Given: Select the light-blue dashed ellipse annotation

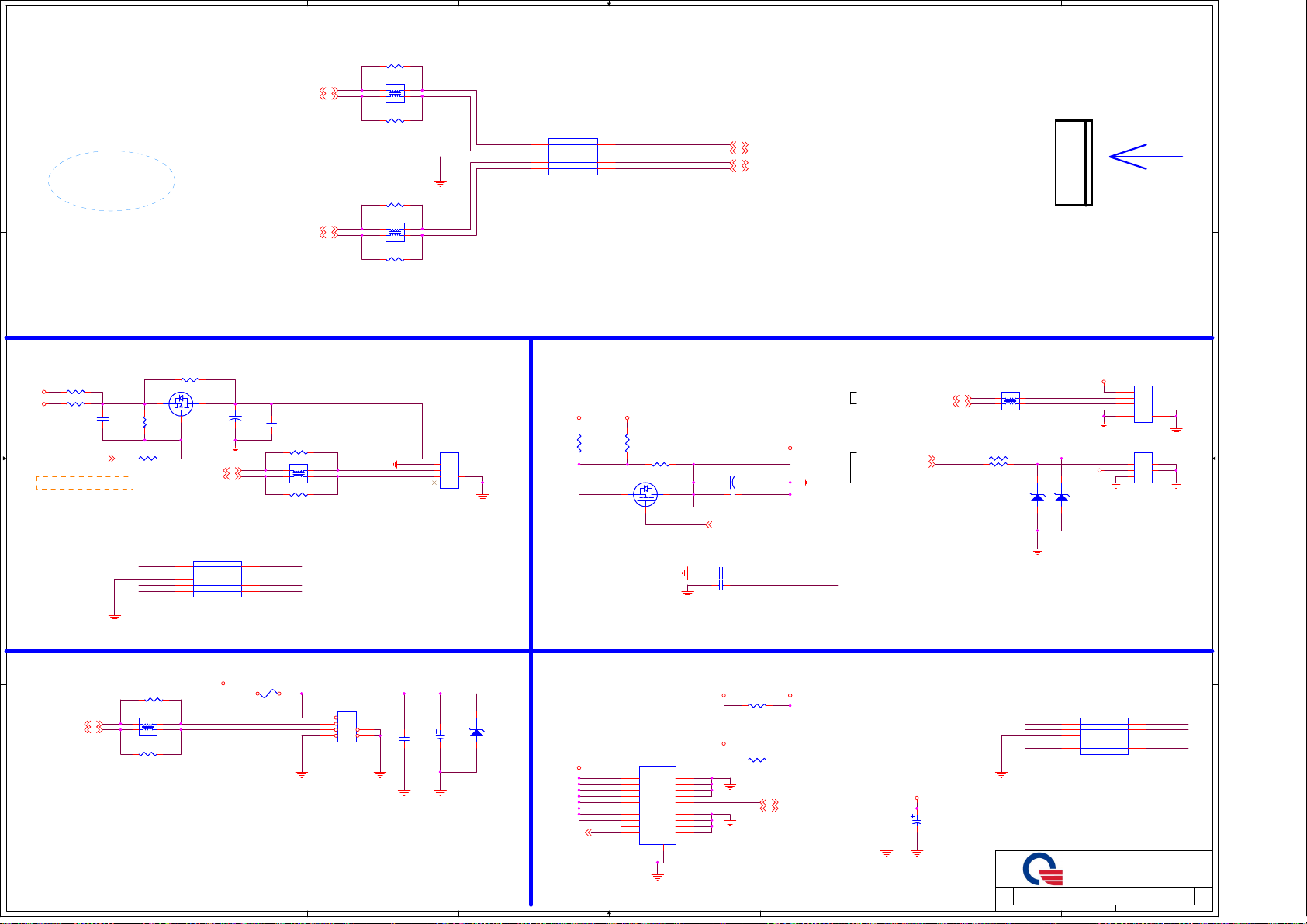Looking at the screenshot, I should tap(112, 181).
